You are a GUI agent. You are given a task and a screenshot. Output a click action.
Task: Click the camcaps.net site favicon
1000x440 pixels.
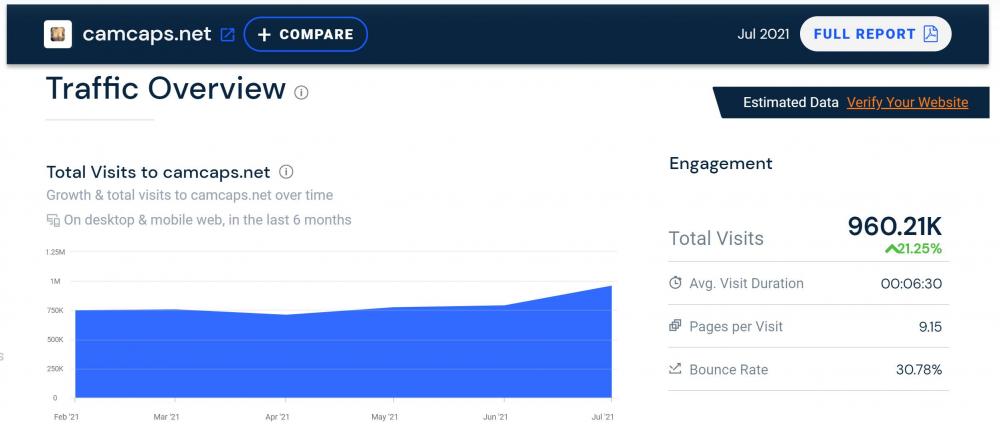tap(58, 34)
